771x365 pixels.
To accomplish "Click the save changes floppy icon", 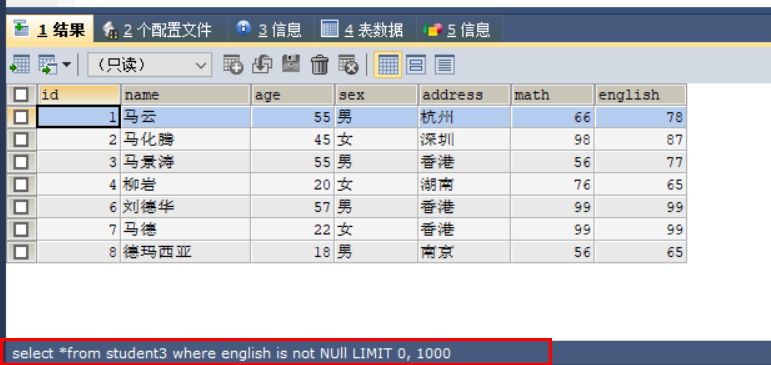I will (291, 64).
